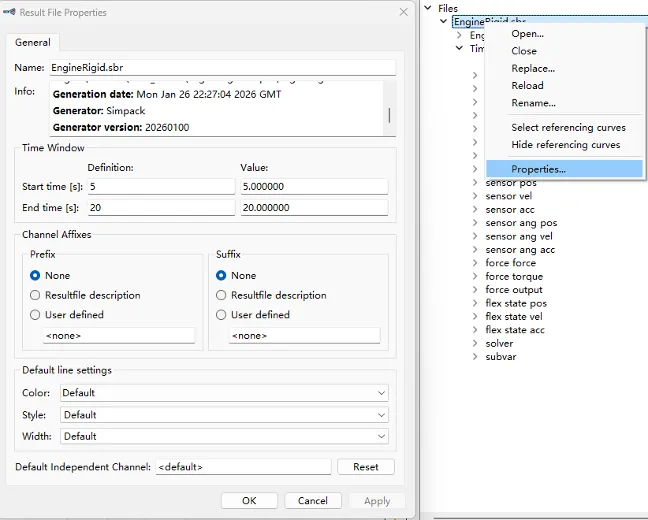The width and height of the screenshot is (648, 520).
Task: Close the Result File Properties dialog
Action: (x=403, y=12)
